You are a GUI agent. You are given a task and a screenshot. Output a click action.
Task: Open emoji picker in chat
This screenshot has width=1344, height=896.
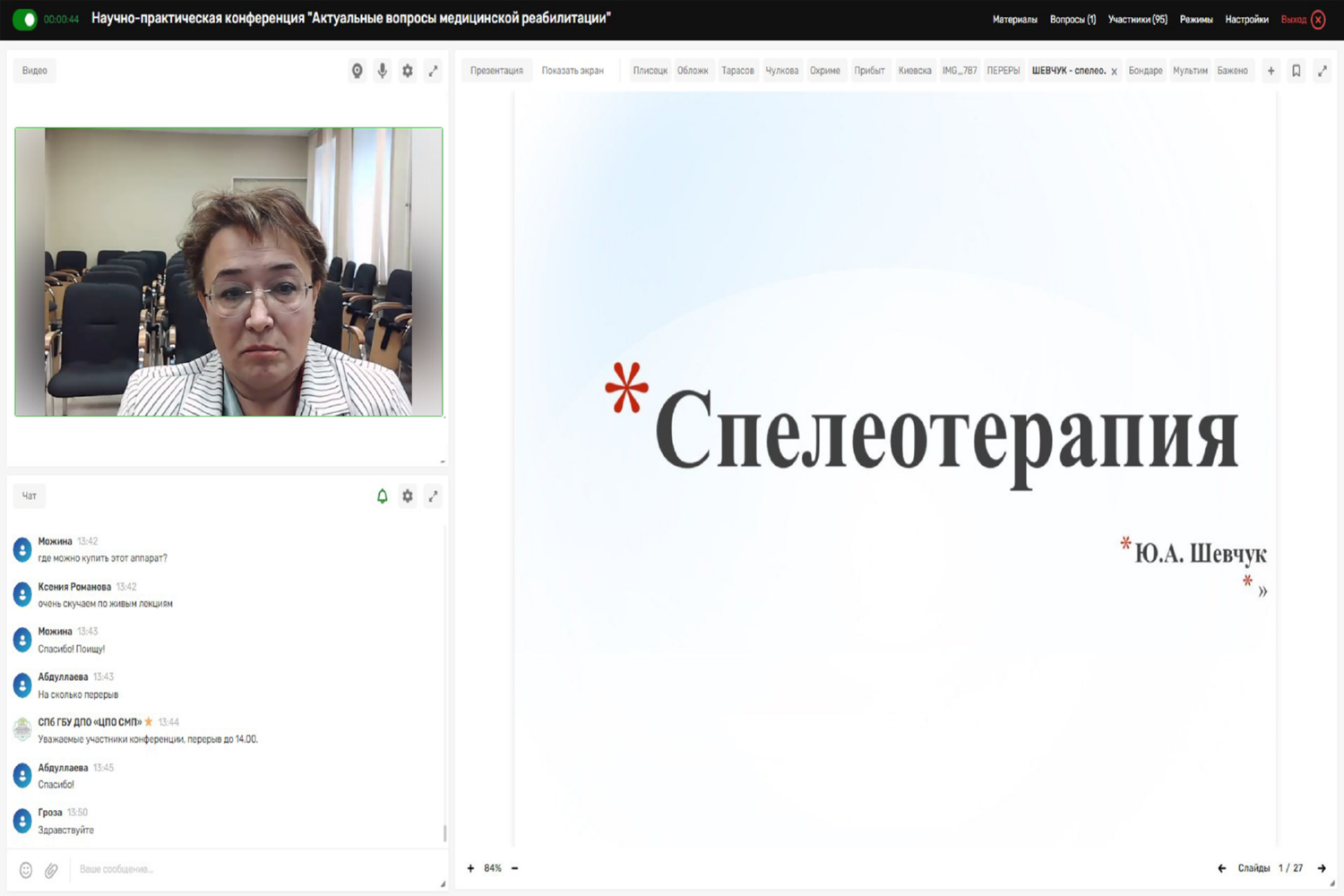coord(26,870)
